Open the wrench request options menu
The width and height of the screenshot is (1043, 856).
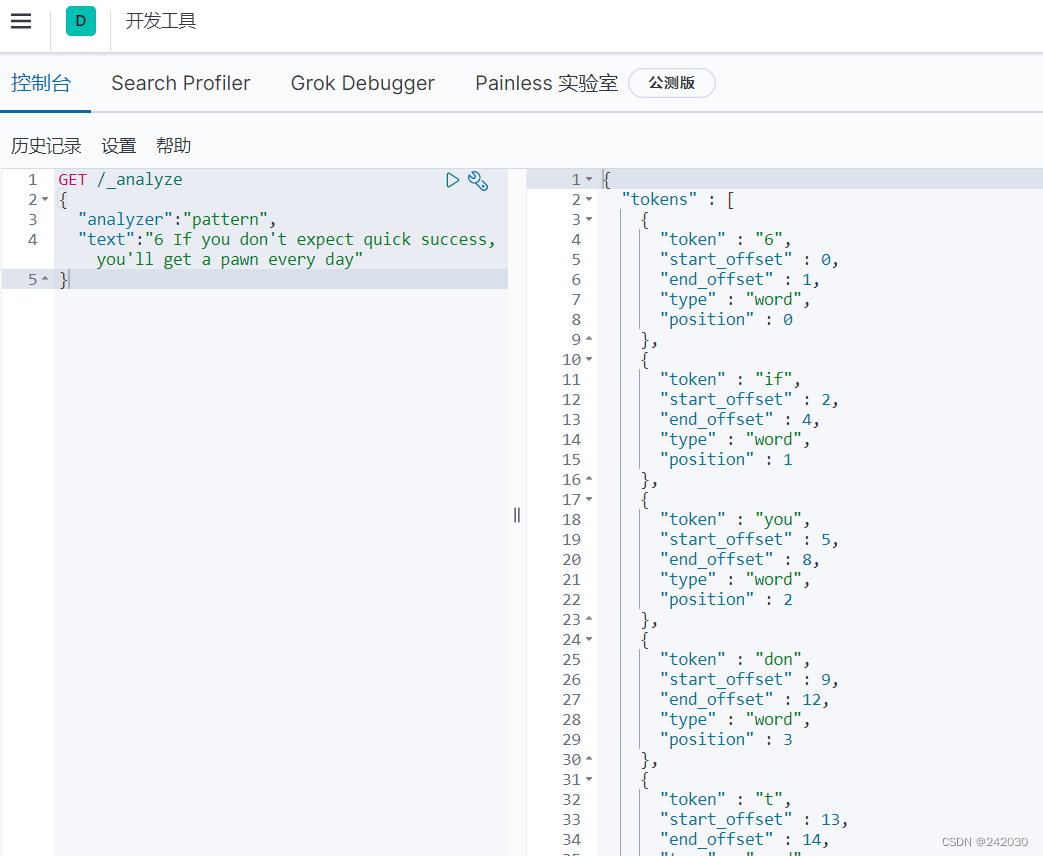point(478,180)
